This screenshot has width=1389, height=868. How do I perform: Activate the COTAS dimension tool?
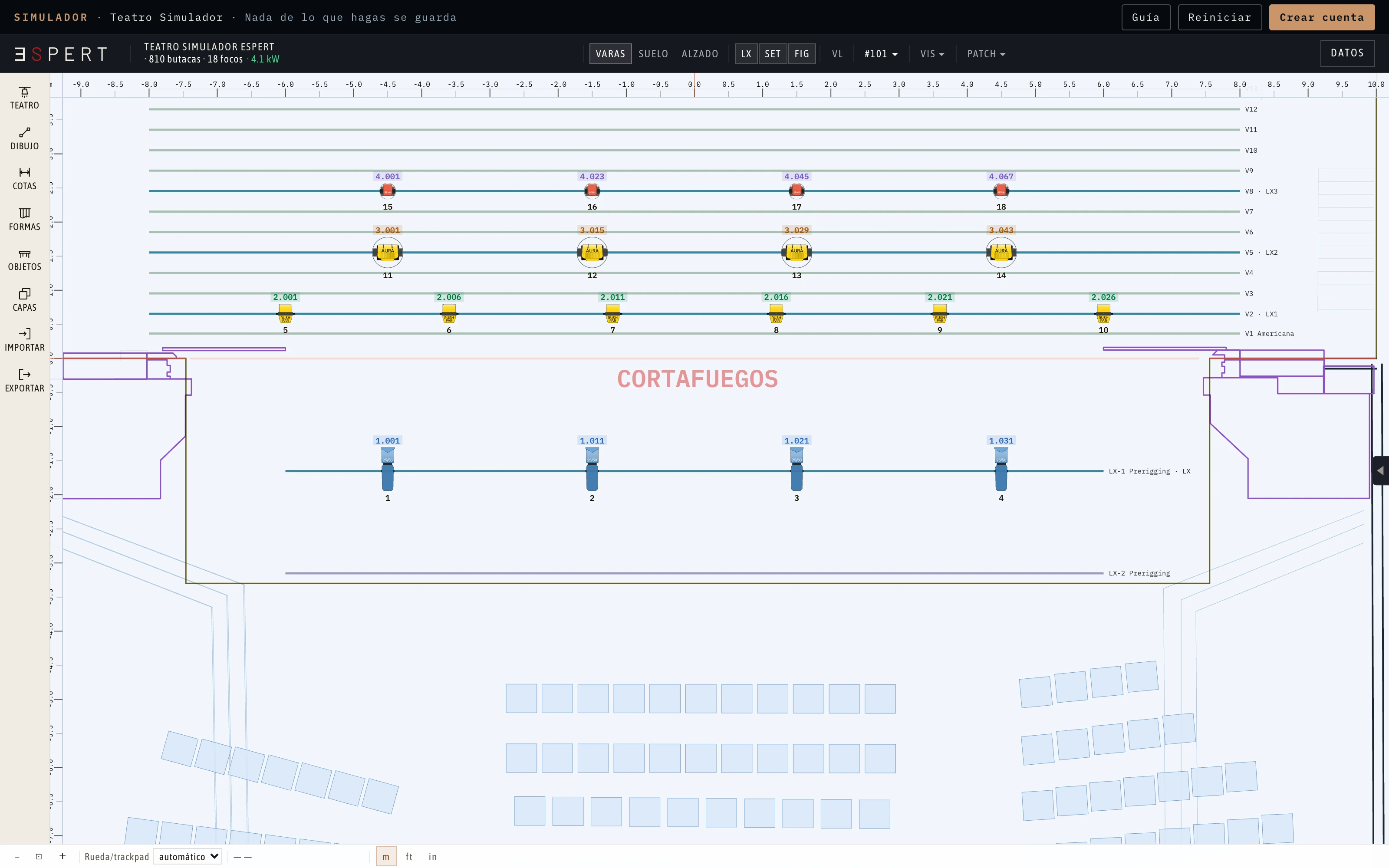25,179
